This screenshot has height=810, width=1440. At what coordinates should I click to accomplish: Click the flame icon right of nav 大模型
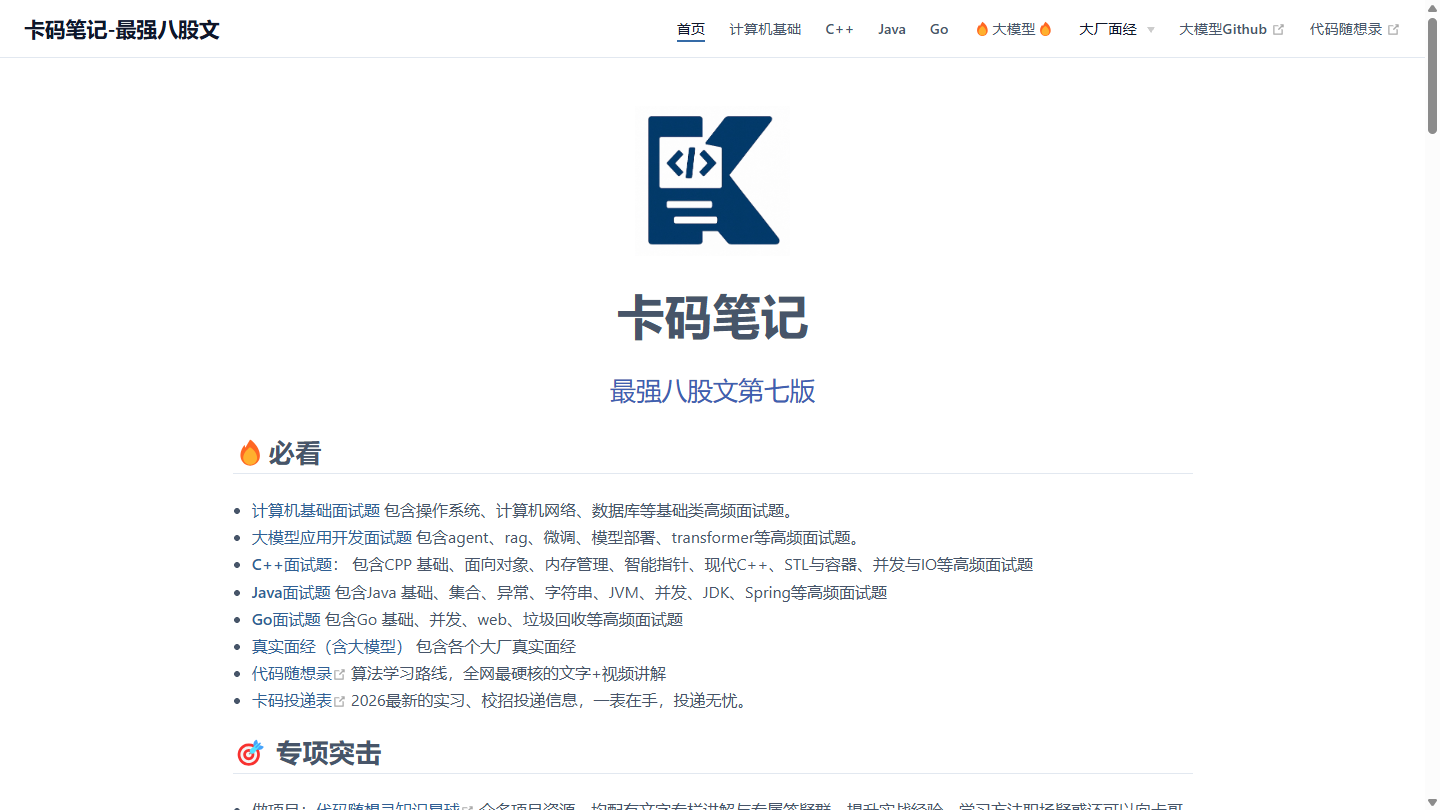(1046, 29)
